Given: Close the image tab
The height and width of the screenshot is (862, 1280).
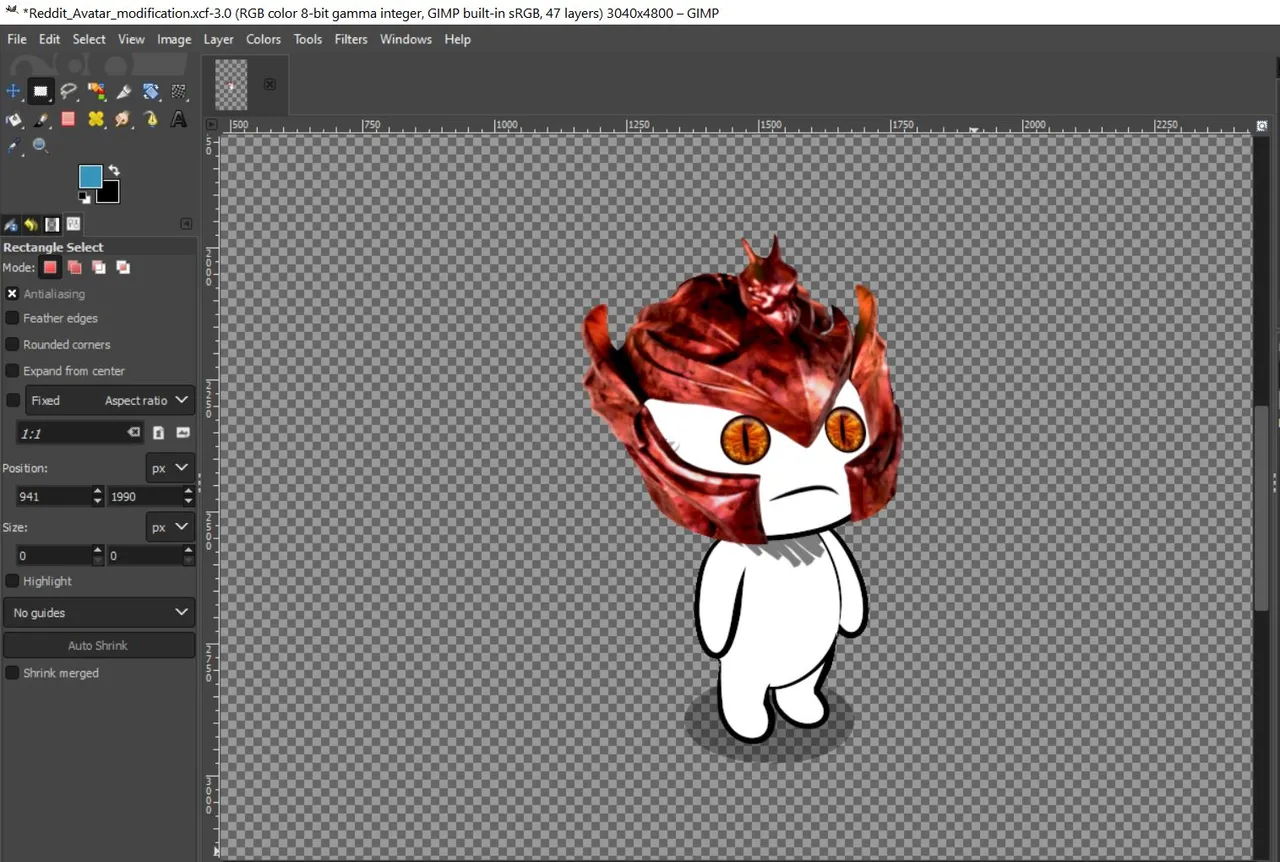Looking at the screenshot, I should coord(270,85).
